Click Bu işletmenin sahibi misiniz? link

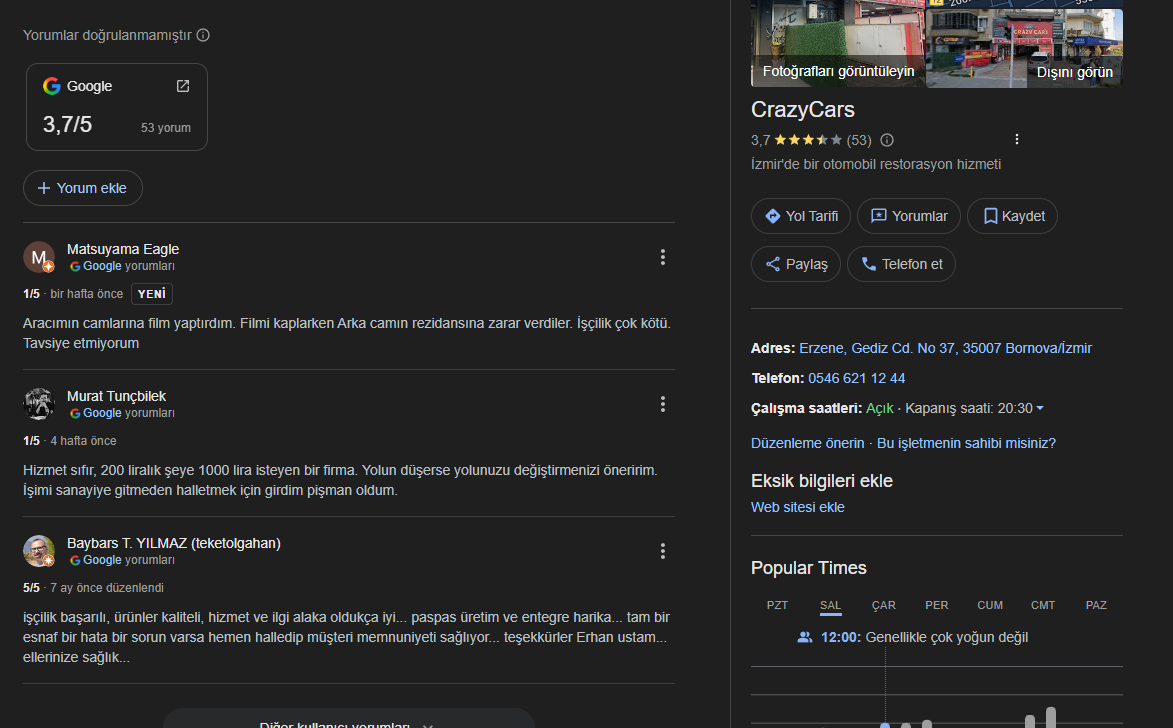tap(966, 443)
